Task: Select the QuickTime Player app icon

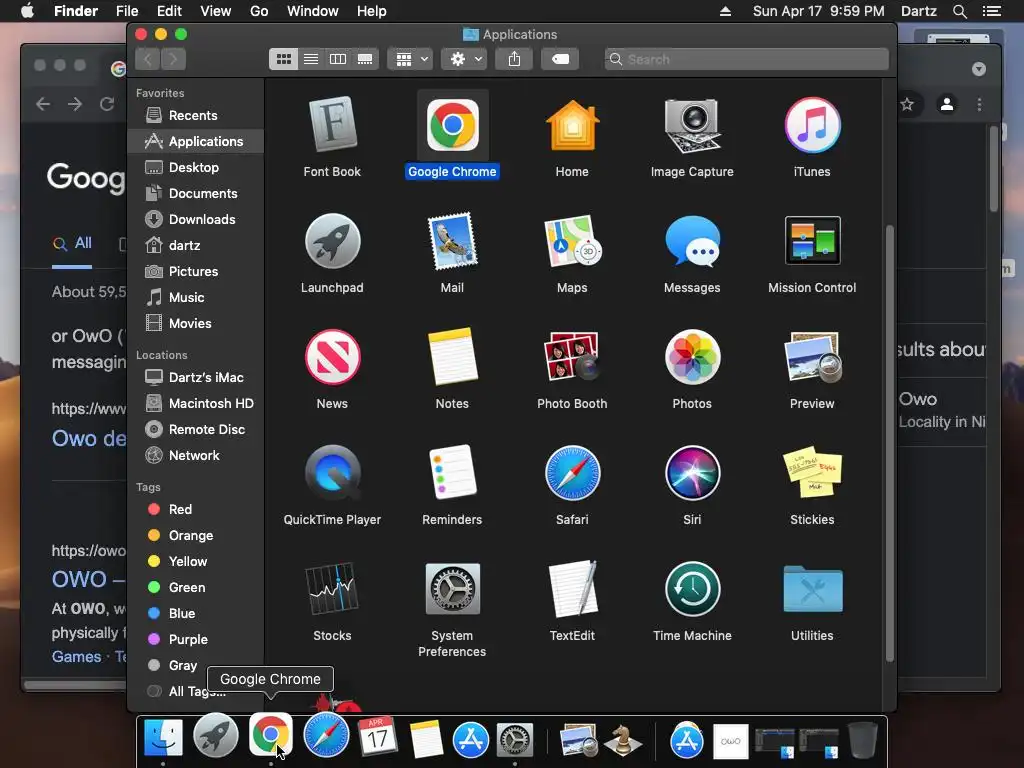Action: coord(332,473)
